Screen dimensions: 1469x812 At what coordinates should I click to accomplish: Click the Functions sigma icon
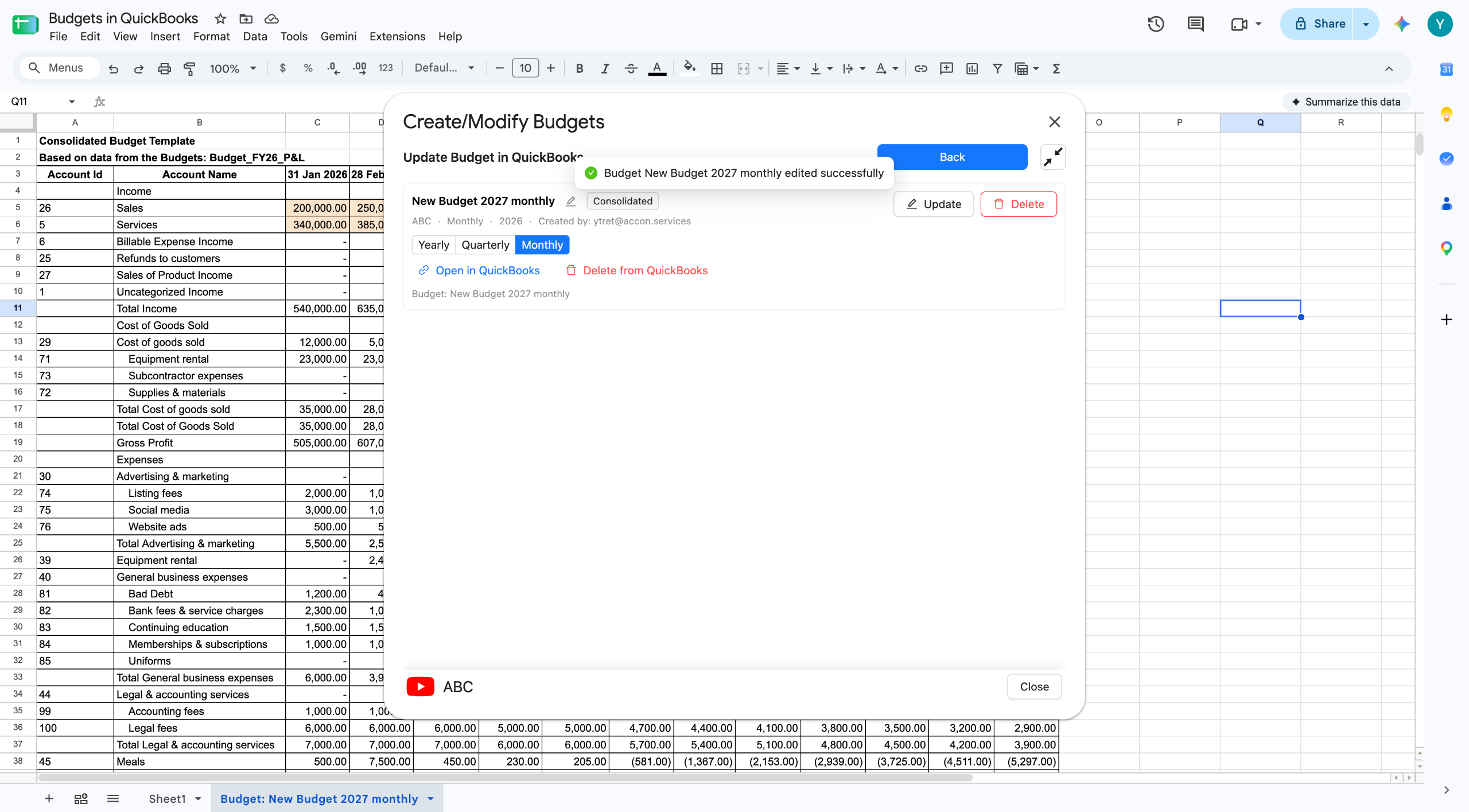coord(1056,68)
